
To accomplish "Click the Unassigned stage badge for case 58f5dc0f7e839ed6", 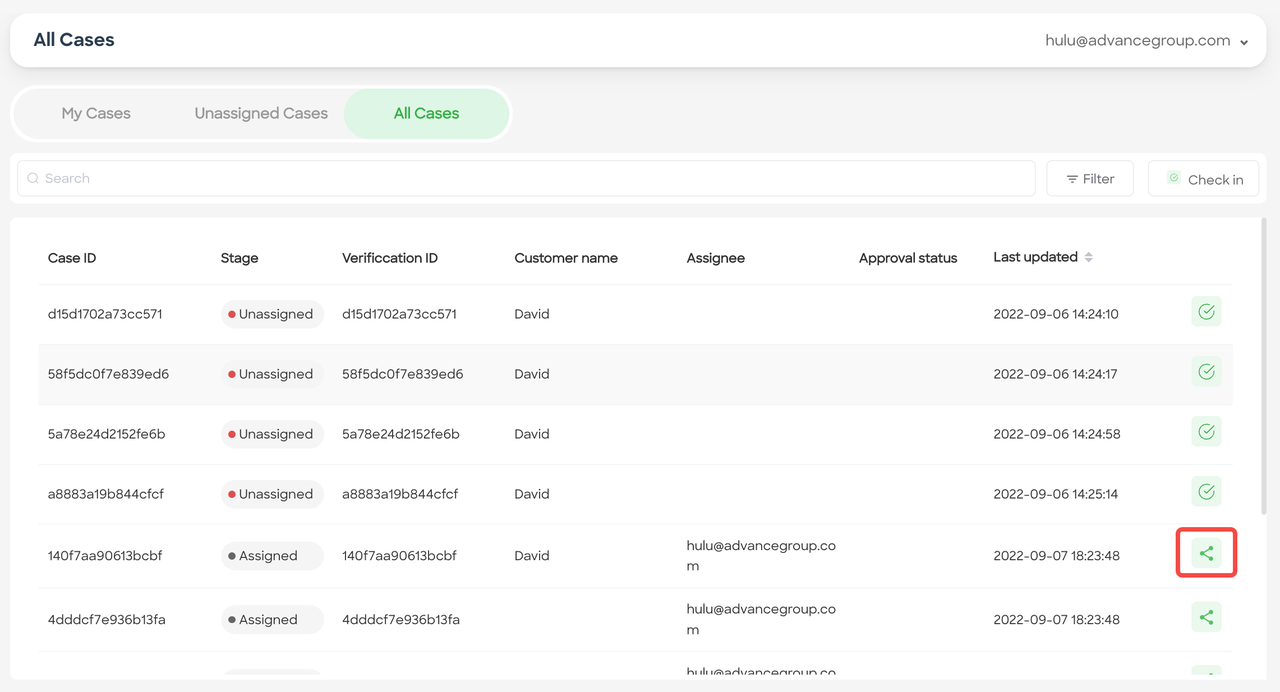I will coord(272,374).
